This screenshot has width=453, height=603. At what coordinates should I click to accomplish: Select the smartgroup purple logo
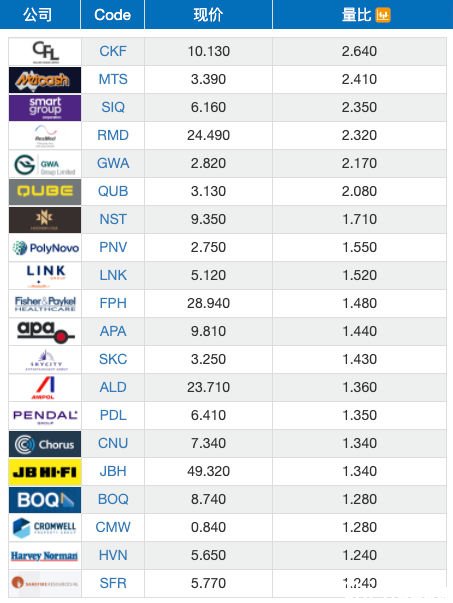[45, 108]
